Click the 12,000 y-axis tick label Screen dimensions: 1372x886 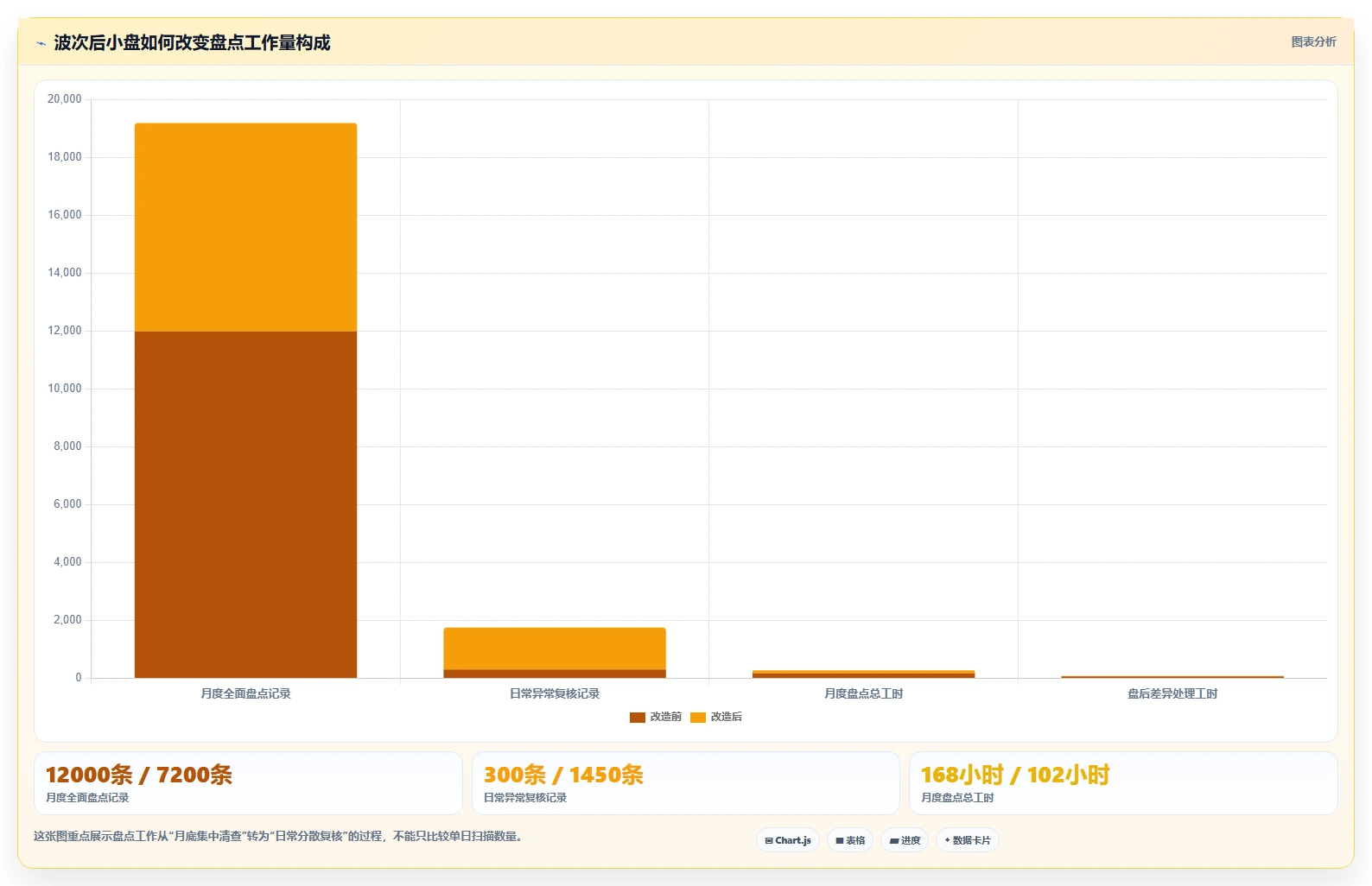point(64,331)
